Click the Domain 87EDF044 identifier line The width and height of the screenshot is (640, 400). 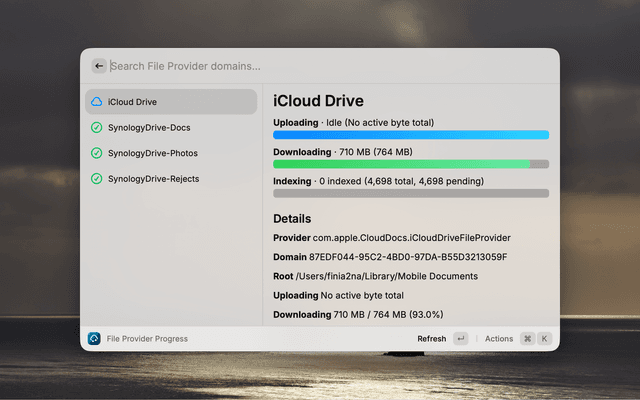(390, 257)
